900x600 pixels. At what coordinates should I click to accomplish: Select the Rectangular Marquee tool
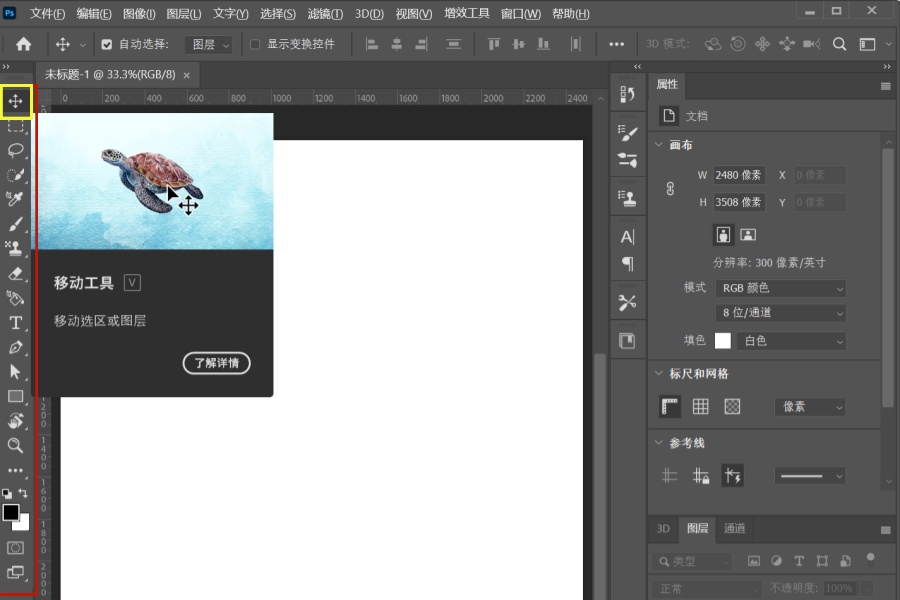click(x=15, y=126)
